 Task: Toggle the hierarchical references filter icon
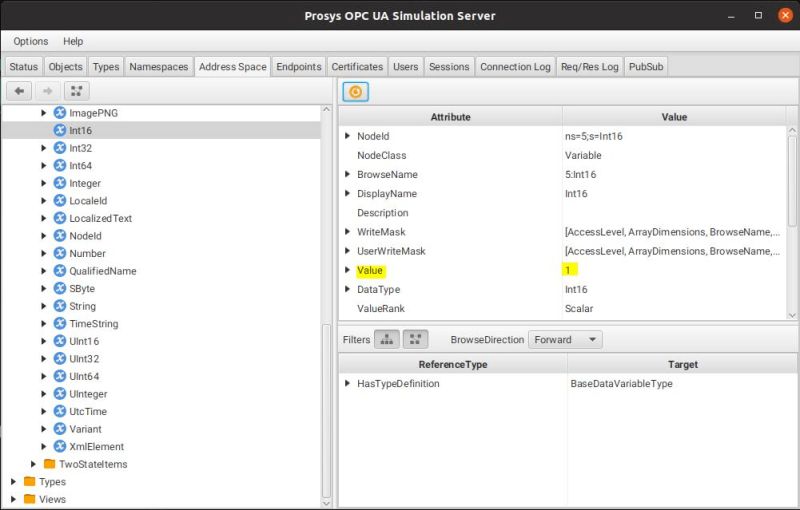coord(387,339)
